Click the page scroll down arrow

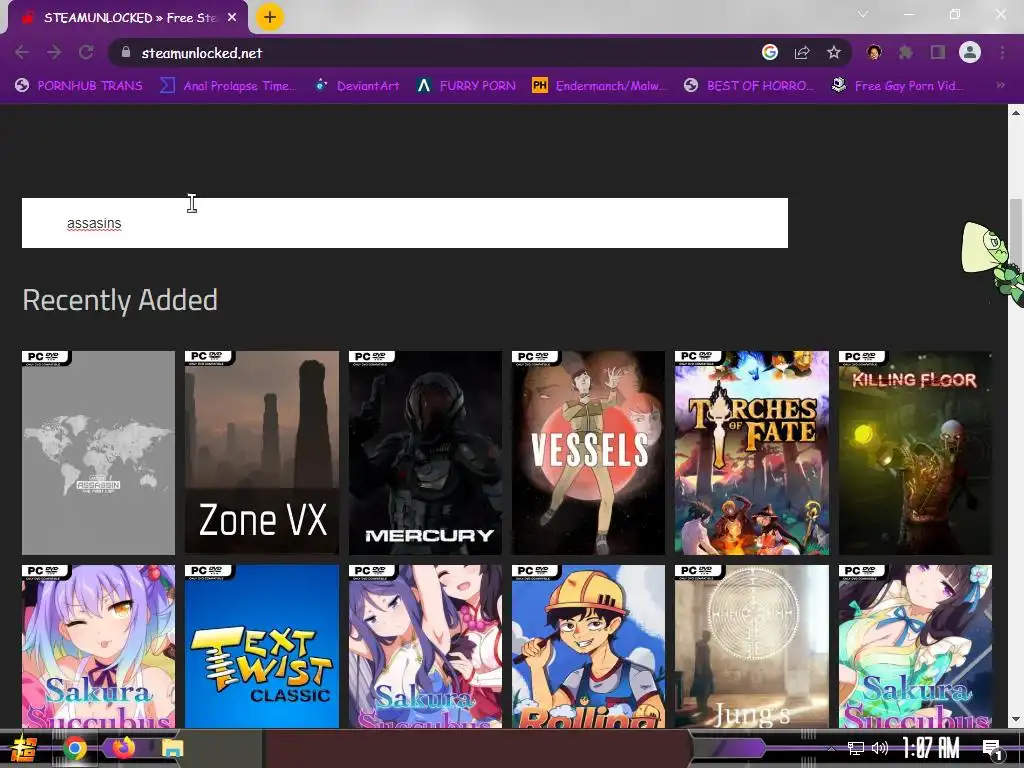(1016, 720)
